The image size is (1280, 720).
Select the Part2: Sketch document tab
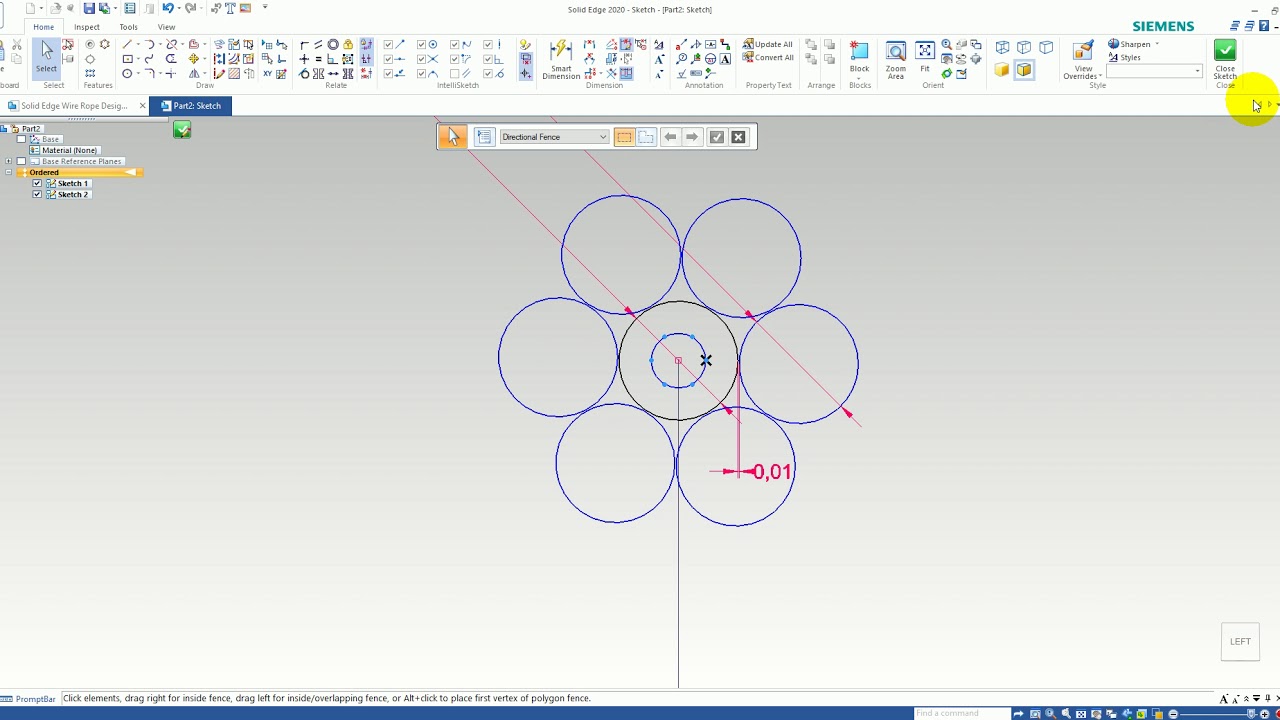(x=191, y=105)
